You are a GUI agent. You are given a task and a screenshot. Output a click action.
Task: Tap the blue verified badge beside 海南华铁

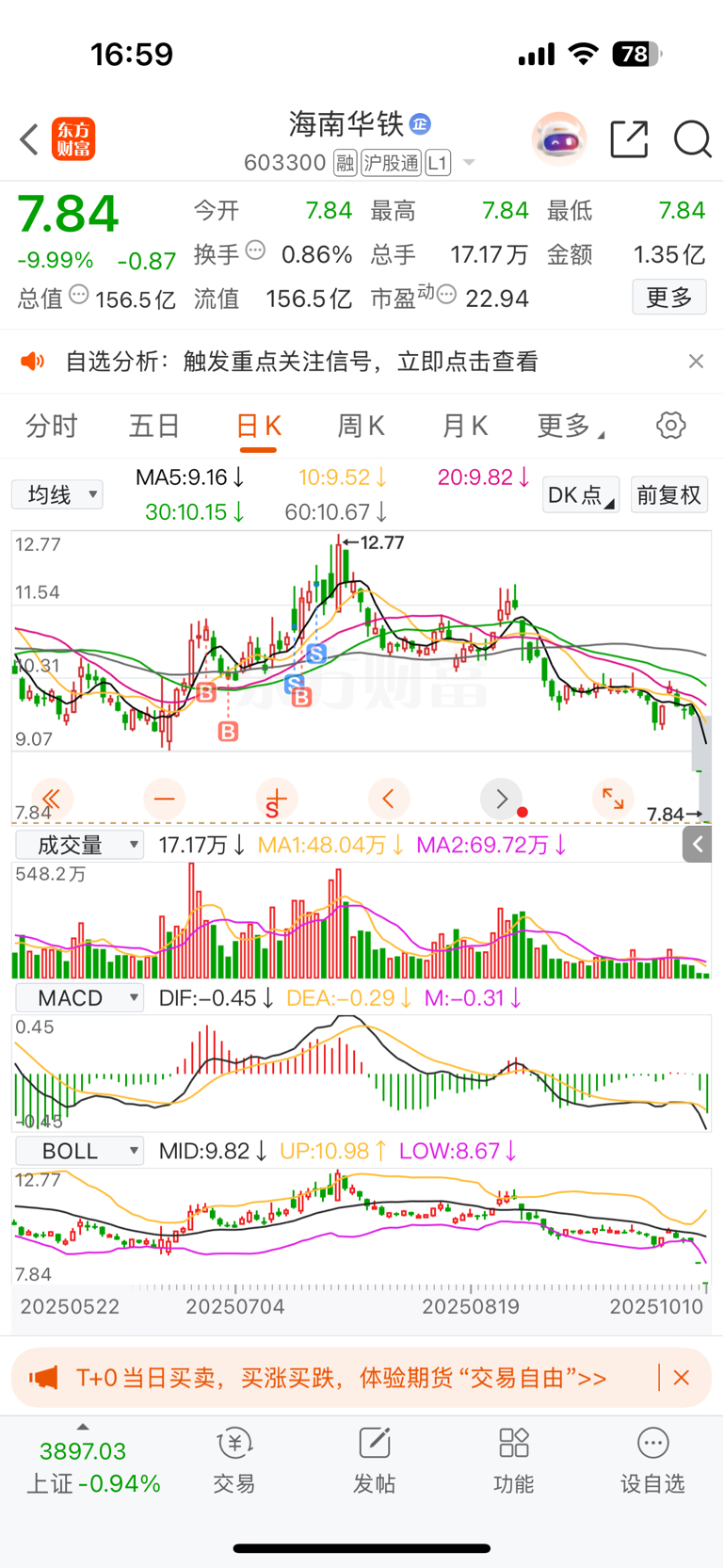421,123
